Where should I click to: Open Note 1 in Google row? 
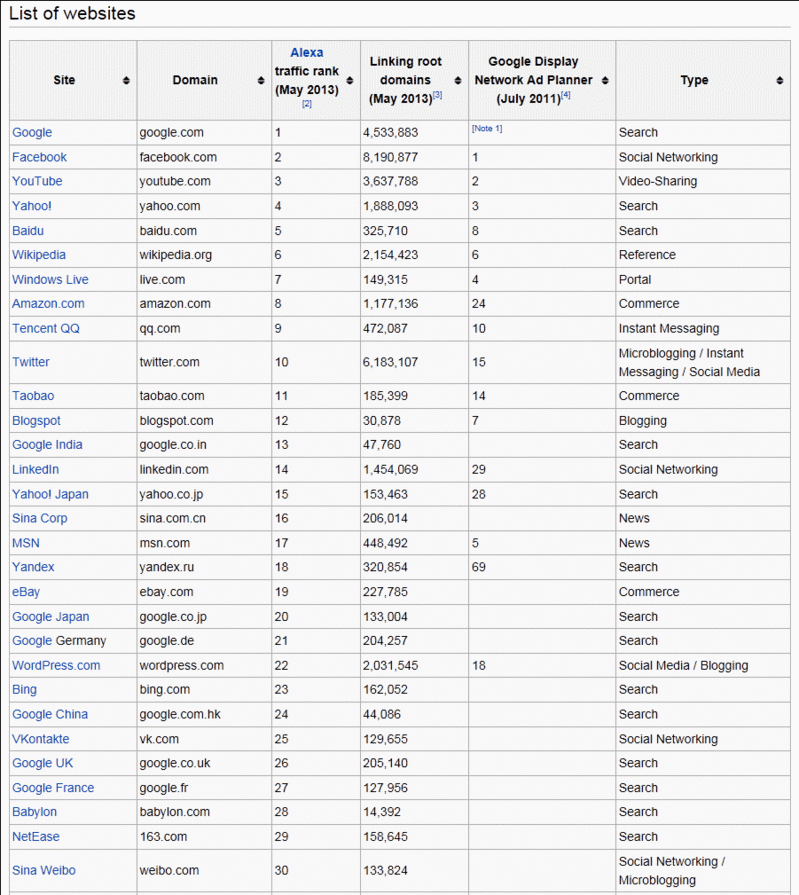coord(487,129)
